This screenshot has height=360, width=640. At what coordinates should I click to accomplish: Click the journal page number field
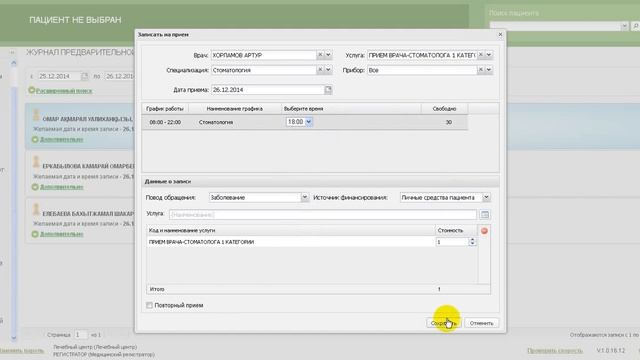(80, 335)
